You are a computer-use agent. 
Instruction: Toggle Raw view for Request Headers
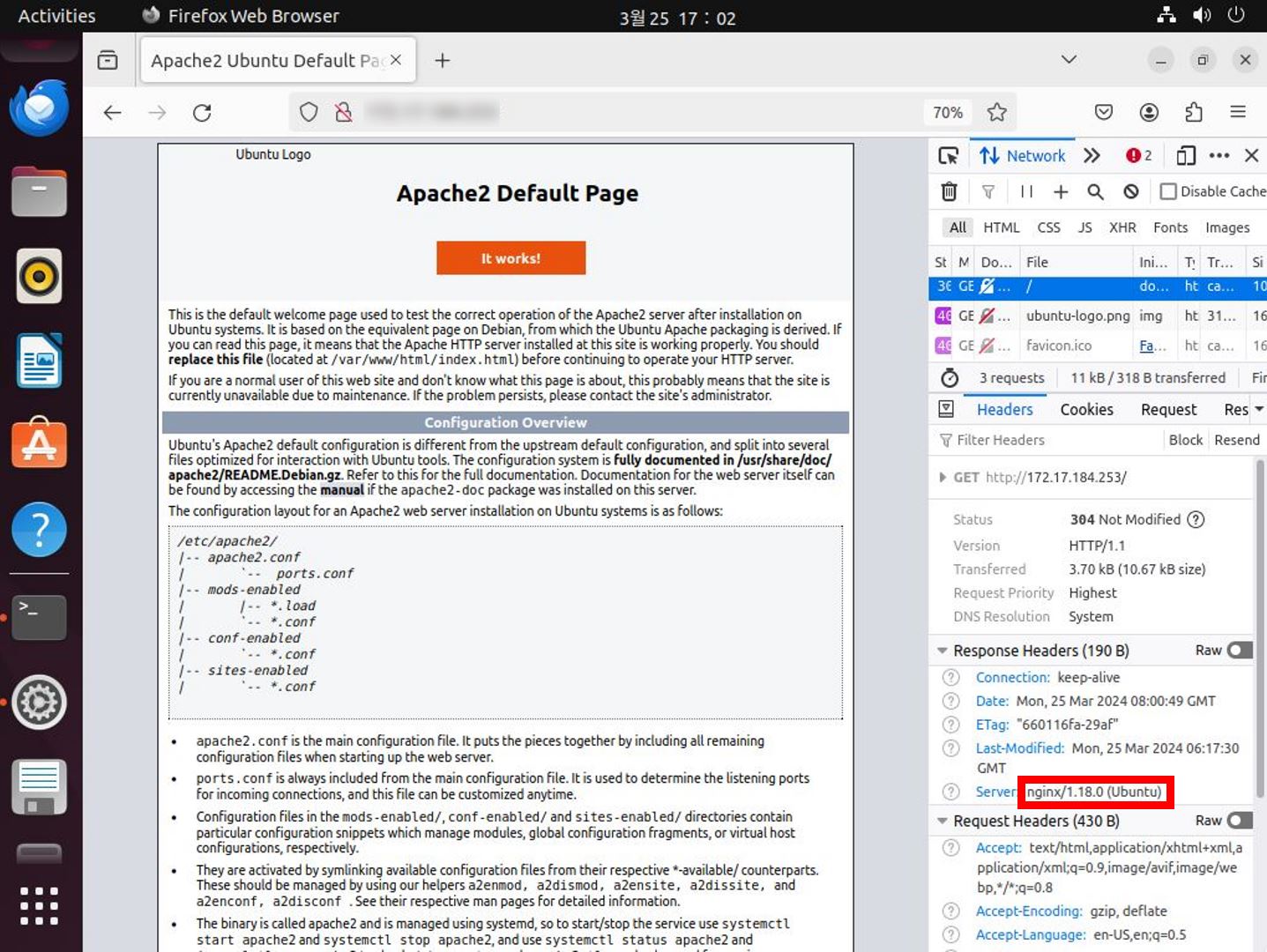tap(1240, 820)
